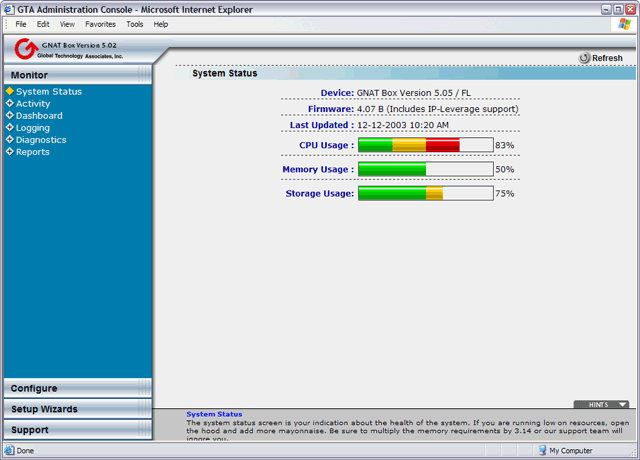Collapse the Monitor section header

(78, 75)
